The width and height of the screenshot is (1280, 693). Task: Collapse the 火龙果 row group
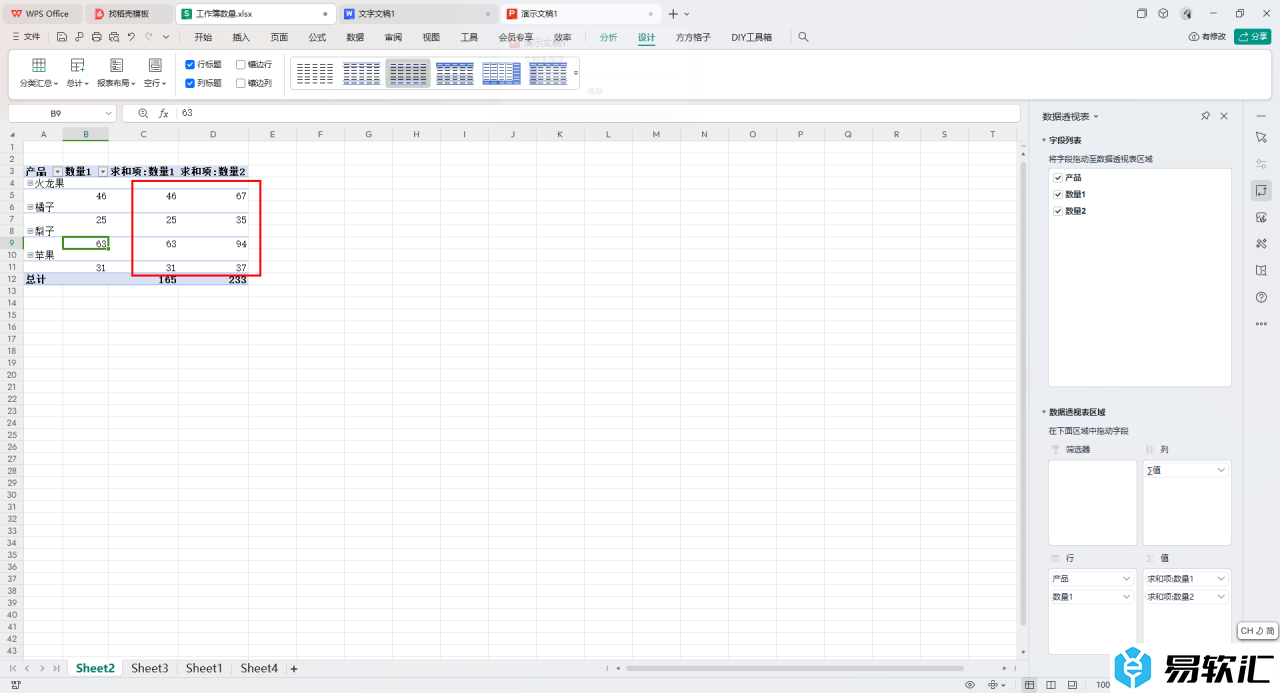30,184
